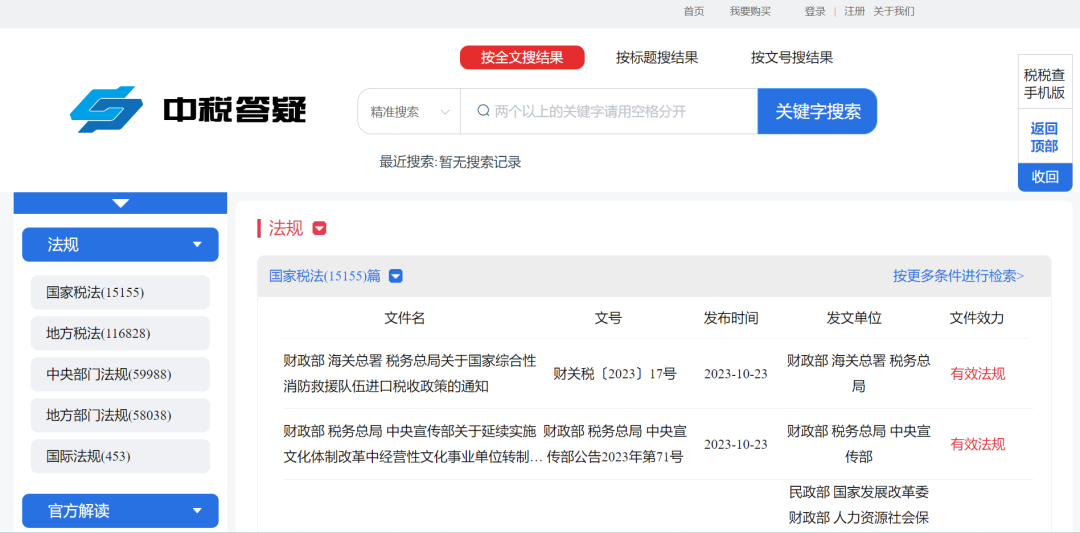The image size is (1080, 533).
Task: Select 国家税法(15155) in the sidebar
Action: click(x=121, y=293)
